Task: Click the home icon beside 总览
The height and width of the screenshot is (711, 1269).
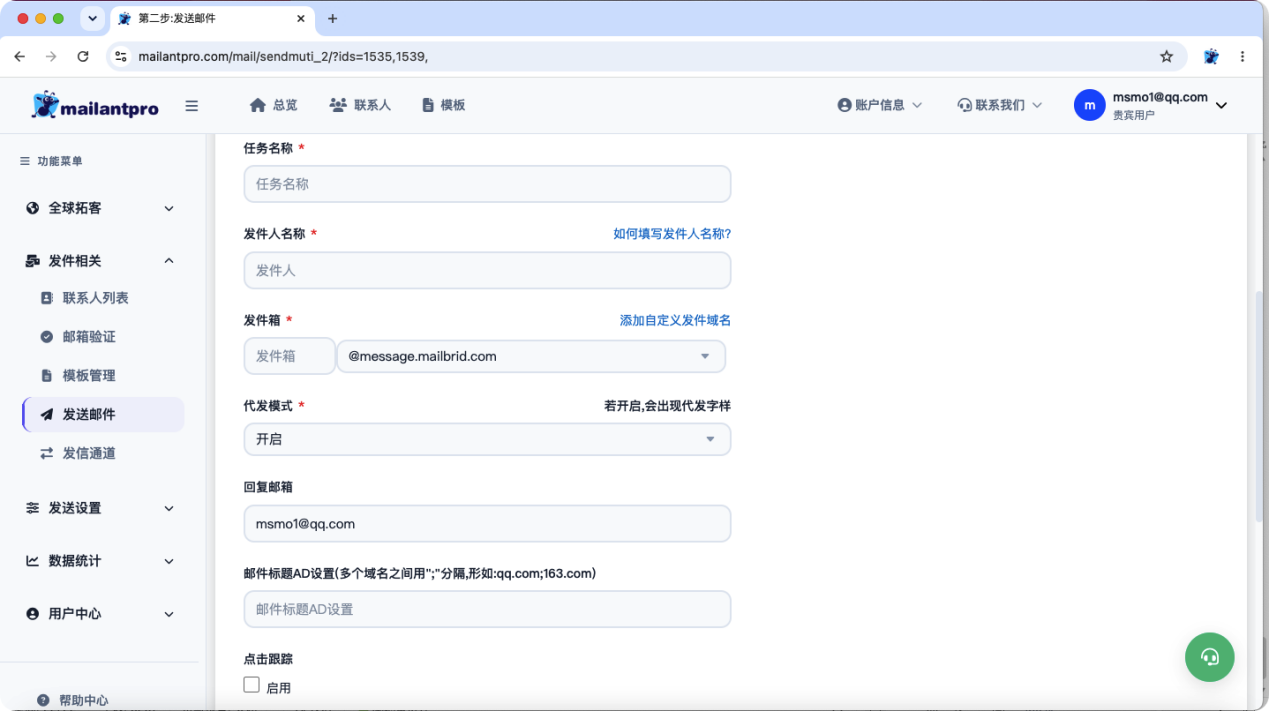Action: [x=258, y=105]
